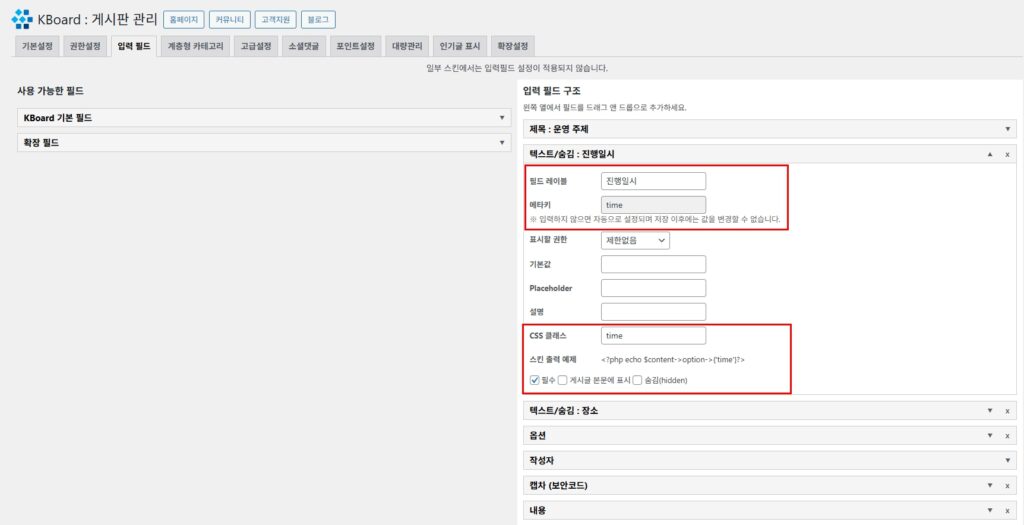Expand the KBoard 기본 필드 section
This screenshot has height=525, width=1024.
tap(264, 118)
